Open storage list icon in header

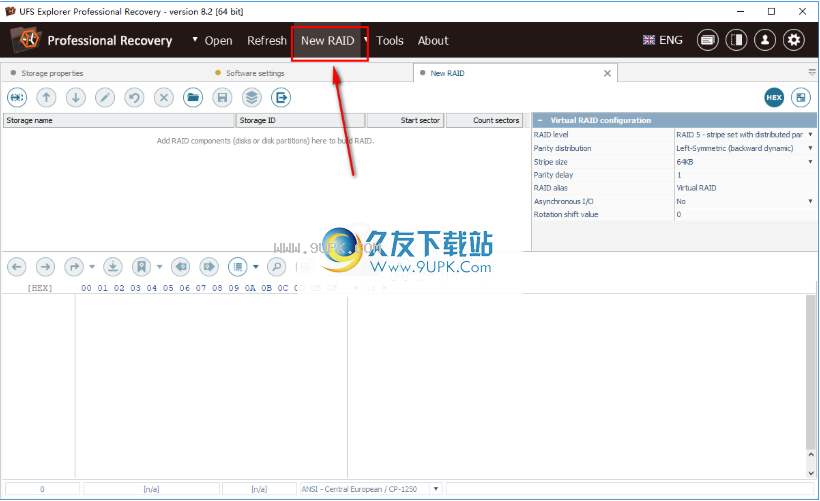[707, 40]
